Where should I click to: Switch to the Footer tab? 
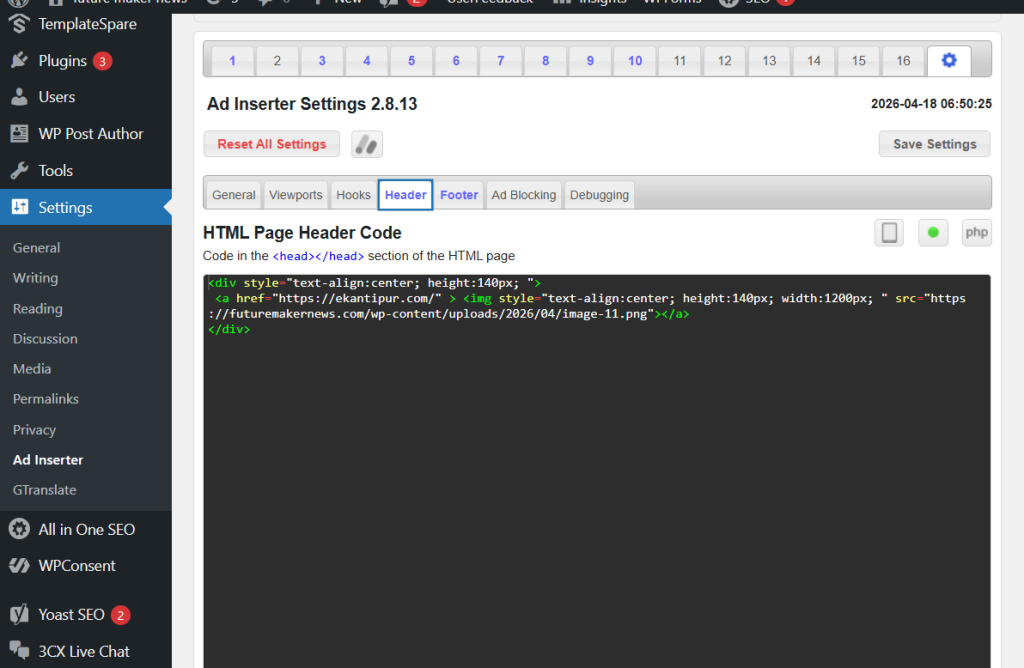point(459,195)
